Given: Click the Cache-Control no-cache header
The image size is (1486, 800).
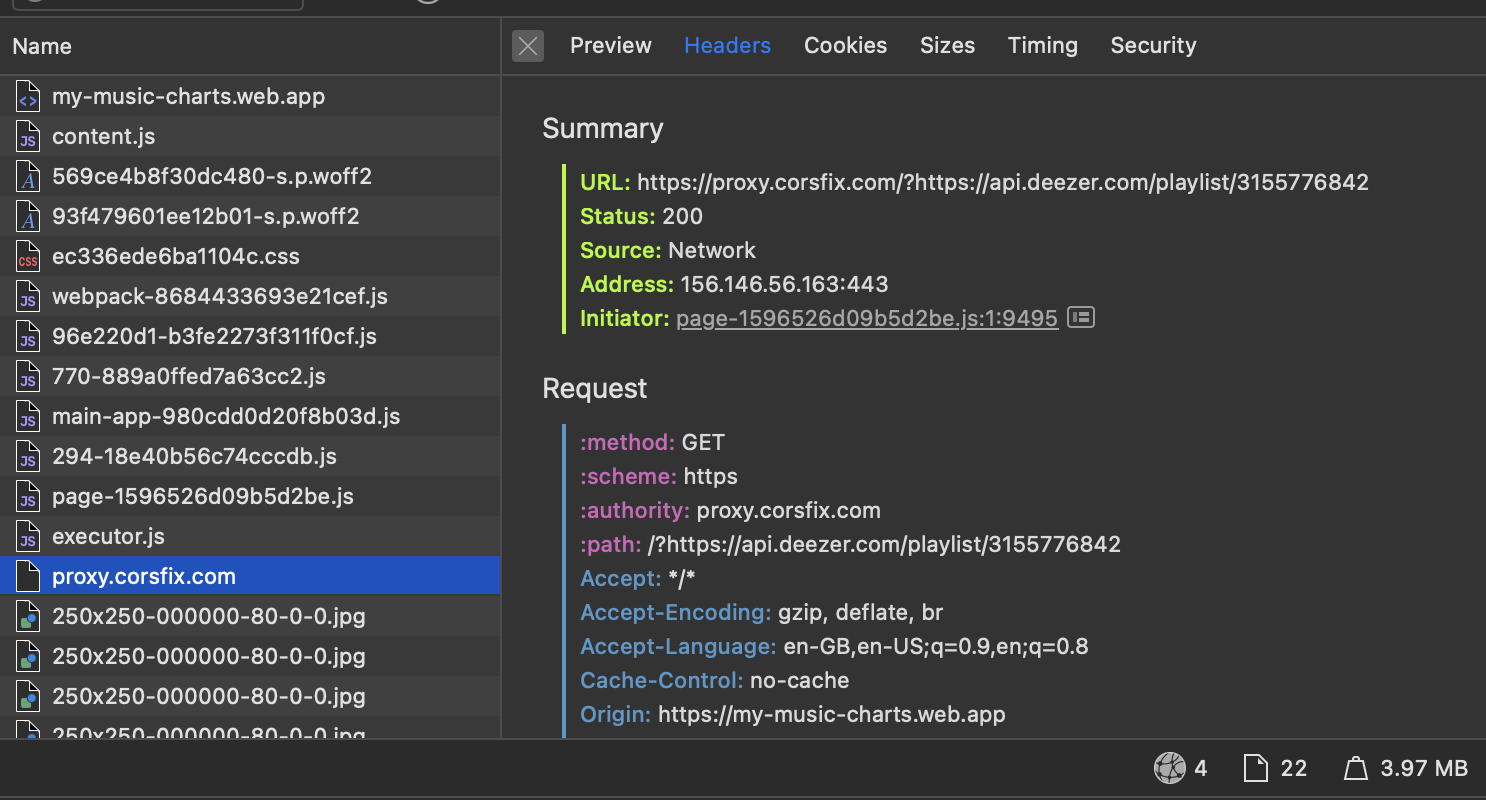Looking at the screenshot, I should click(715, 681).
